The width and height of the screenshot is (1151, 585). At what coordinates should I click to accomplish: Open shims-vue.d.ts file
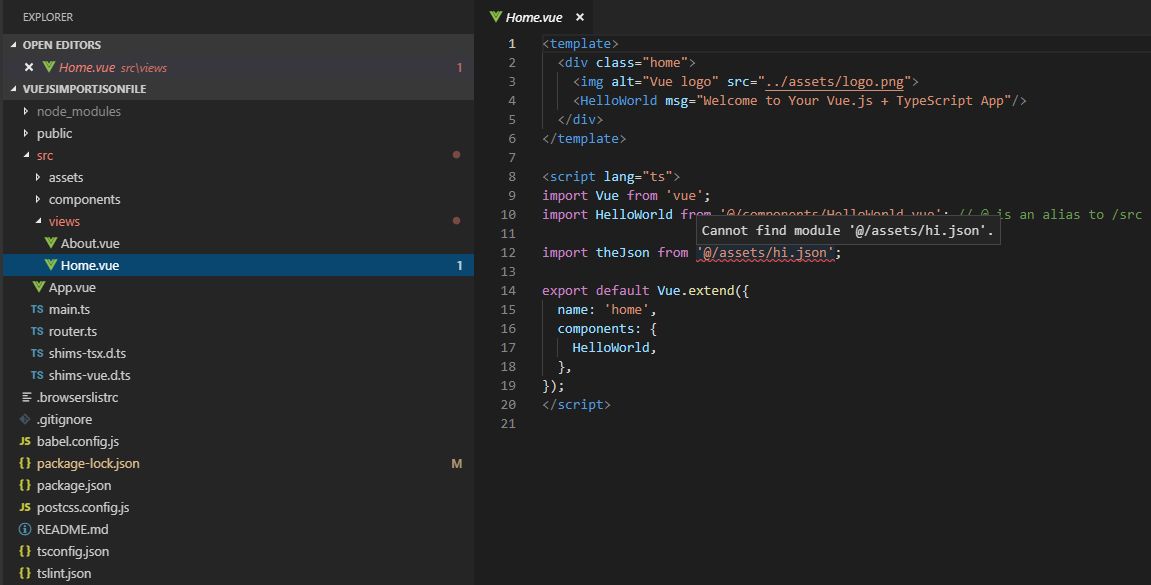point(90,375)
